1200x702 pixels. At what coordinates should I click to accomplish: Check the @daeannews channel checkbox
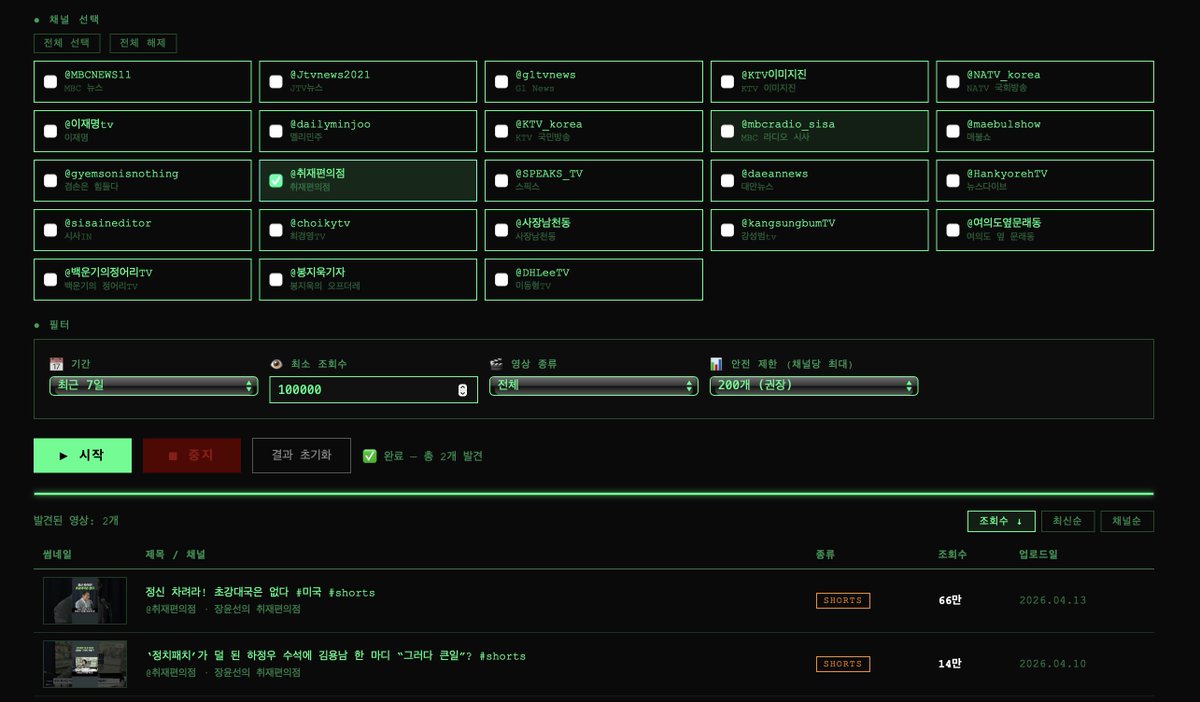(x=727, y=181)
